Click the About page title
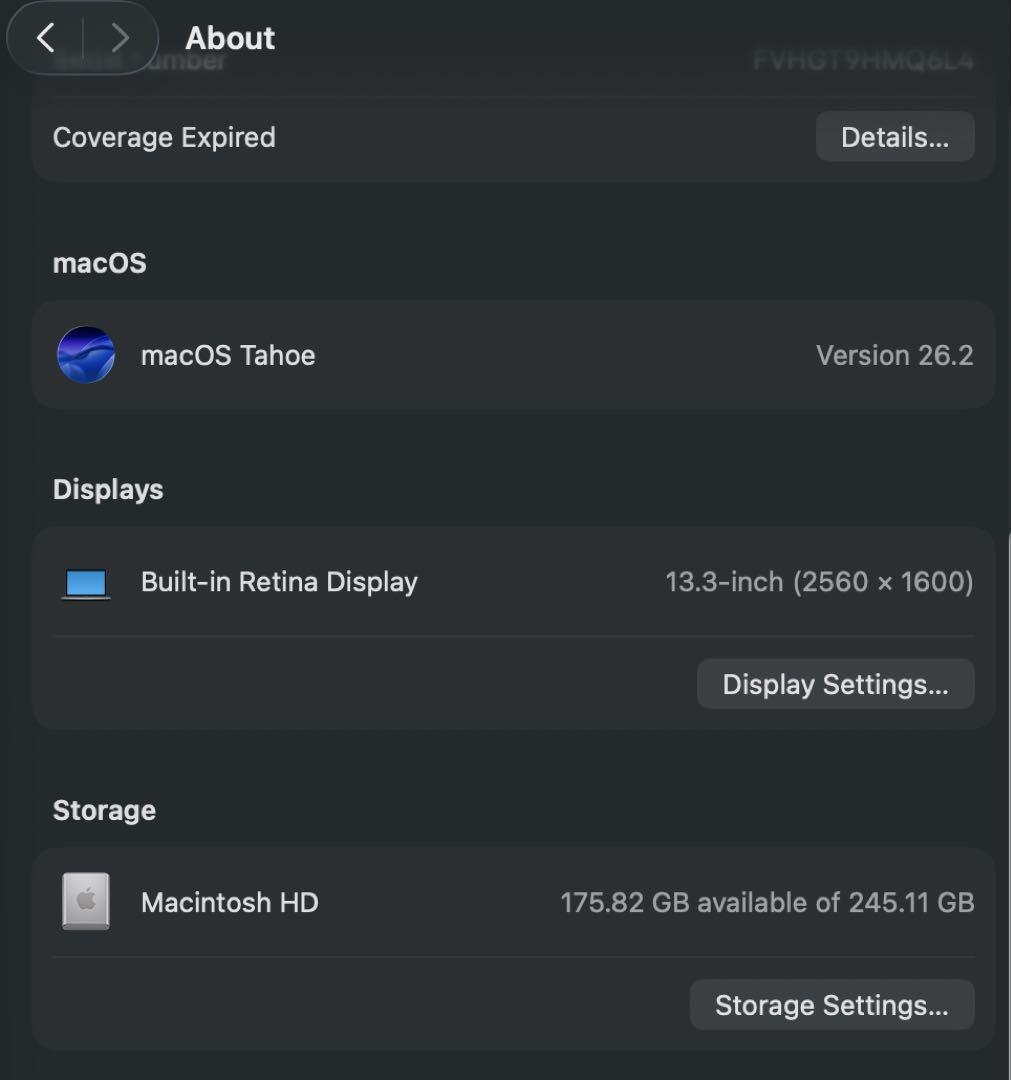This screenshot has width=1011, height=1080. click(x=229, y=37)
